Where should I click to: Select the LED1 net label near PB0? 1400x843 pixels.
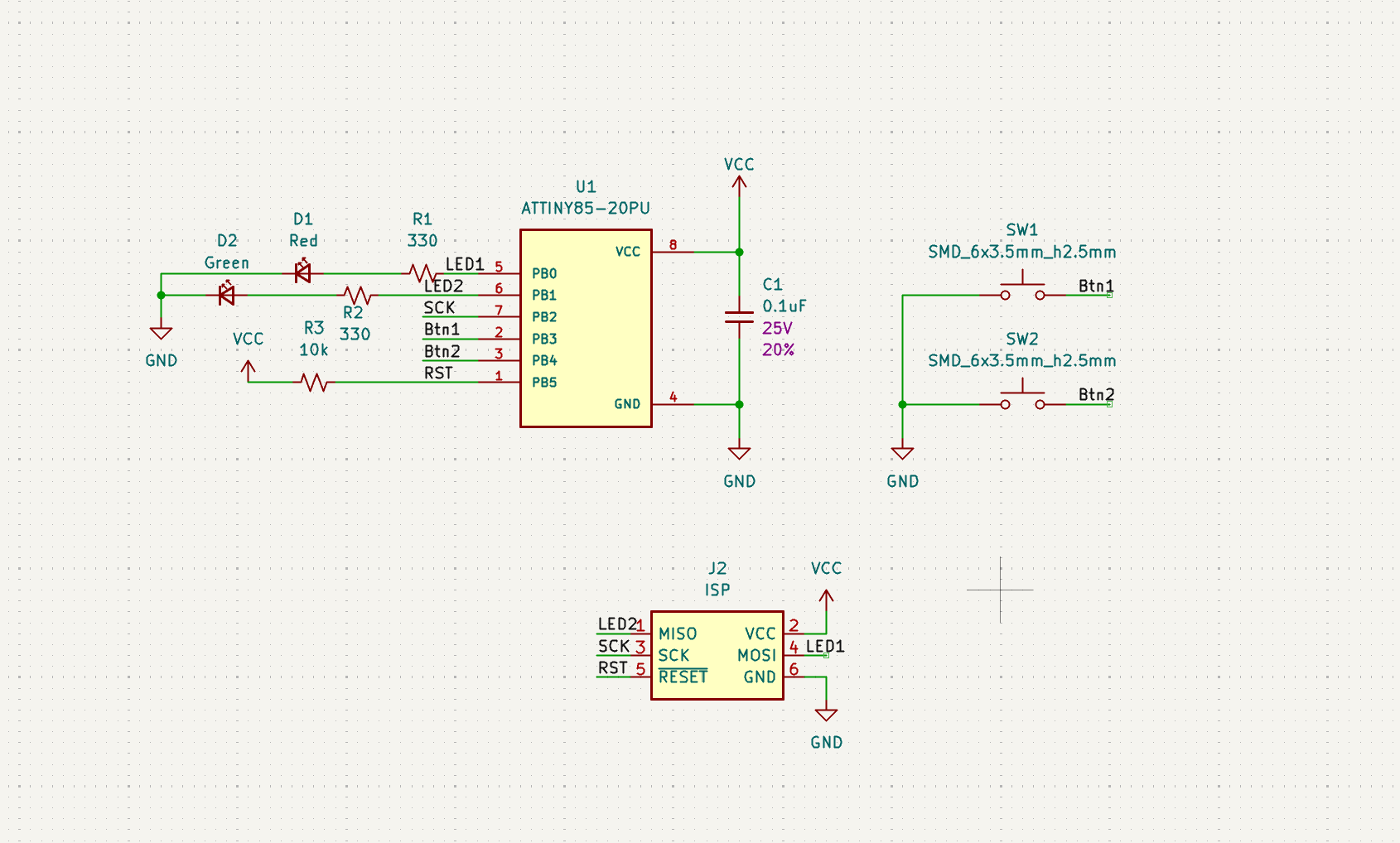pyautogui.click(x=465, y=264)
